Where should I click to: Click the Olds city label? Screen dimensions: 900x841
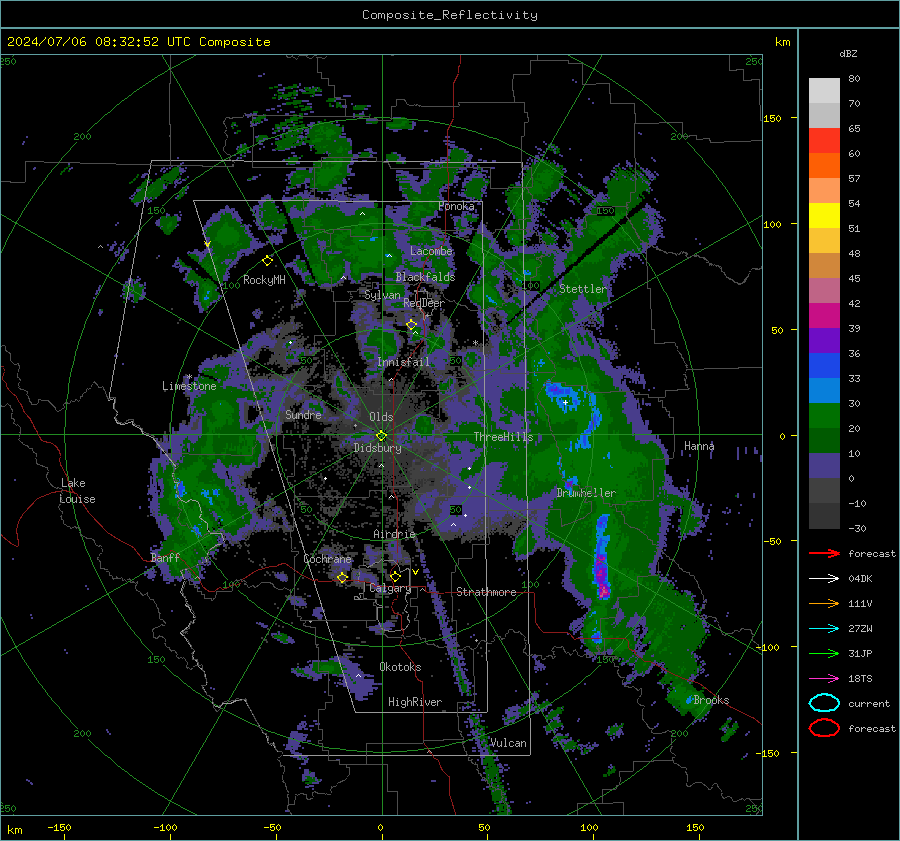[381, 417]
